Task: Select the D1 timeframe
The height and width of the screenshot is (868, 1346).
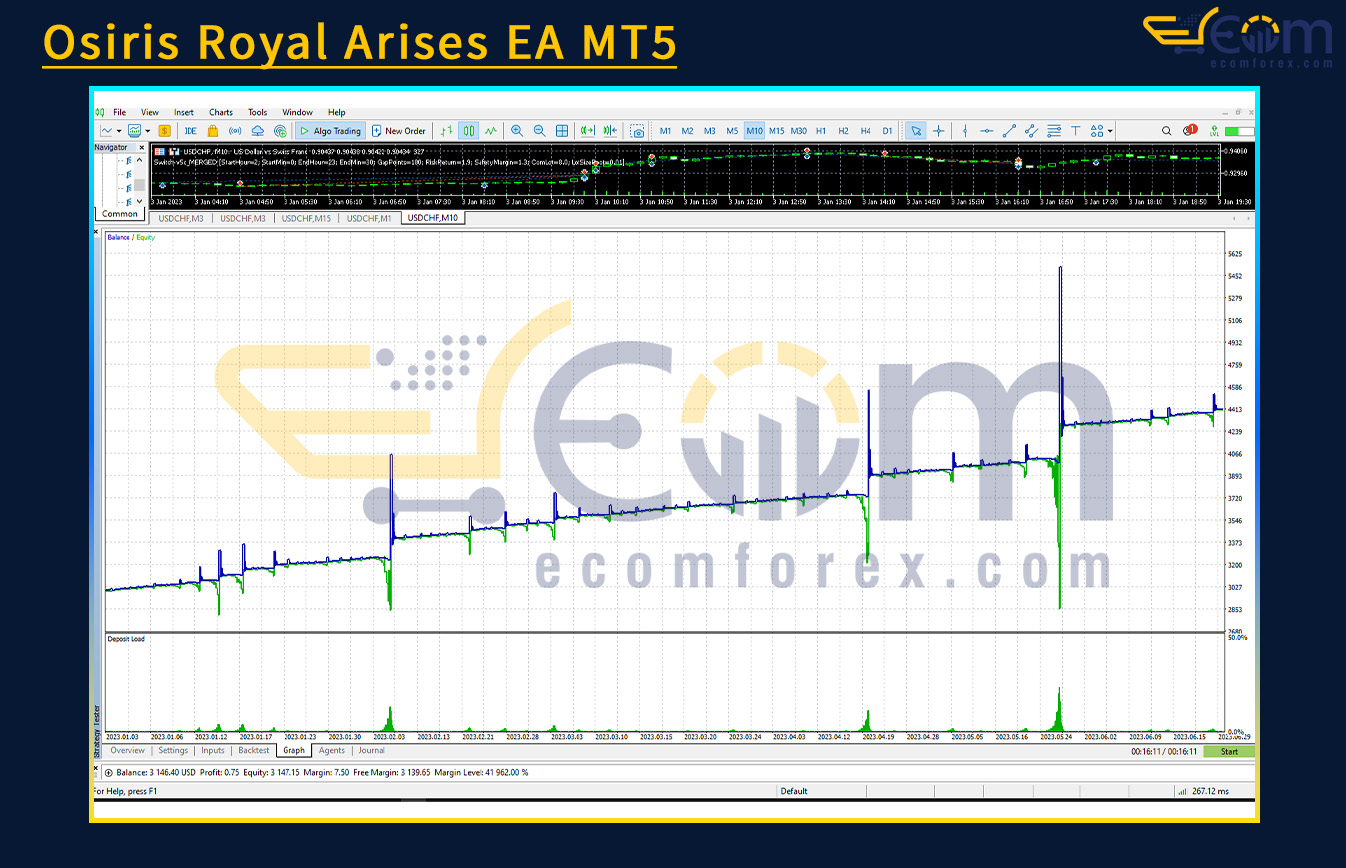Action: (887, 131)
